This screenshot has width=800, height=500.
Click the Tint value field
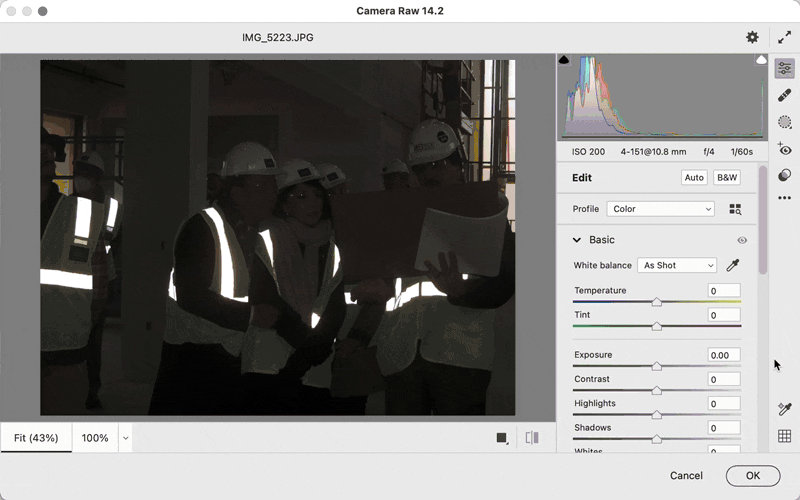pos(724,315)
